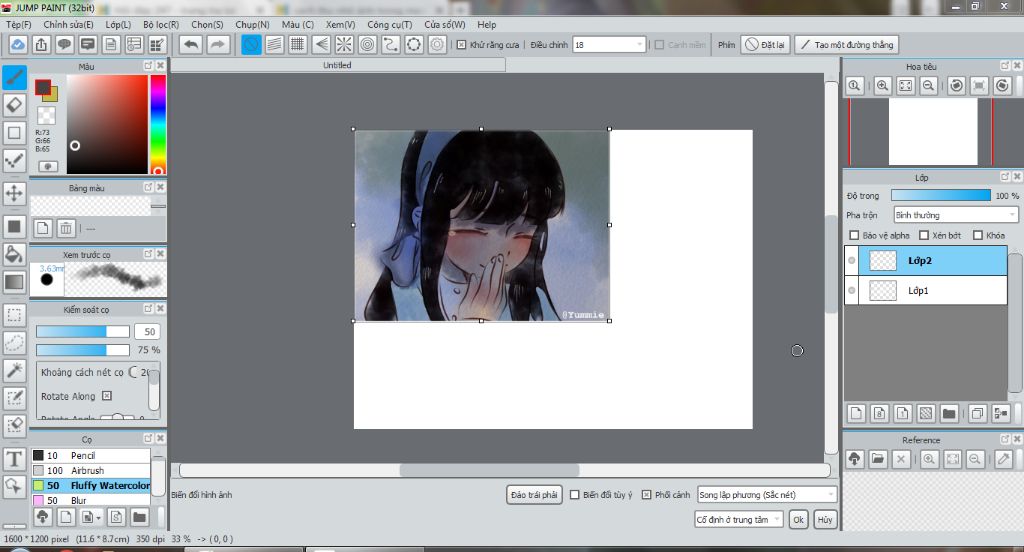Enable the radial snap guide
The width and height of the screenshot is (1024, 552).
coord(344,44)
